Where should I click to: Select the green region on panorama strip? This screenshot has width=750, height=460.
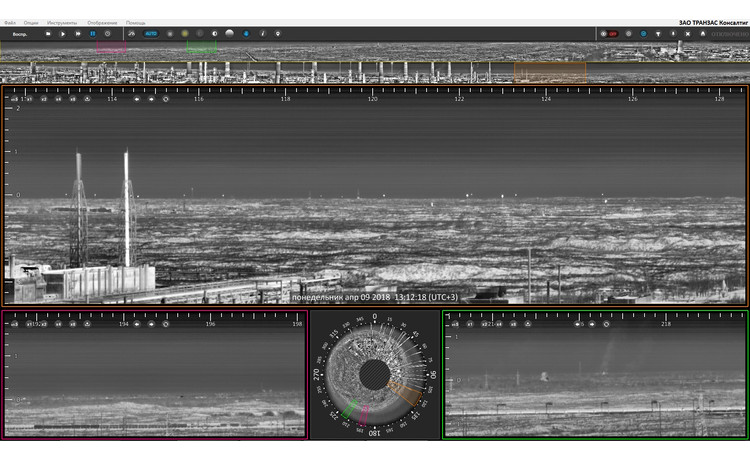[201, 46]
